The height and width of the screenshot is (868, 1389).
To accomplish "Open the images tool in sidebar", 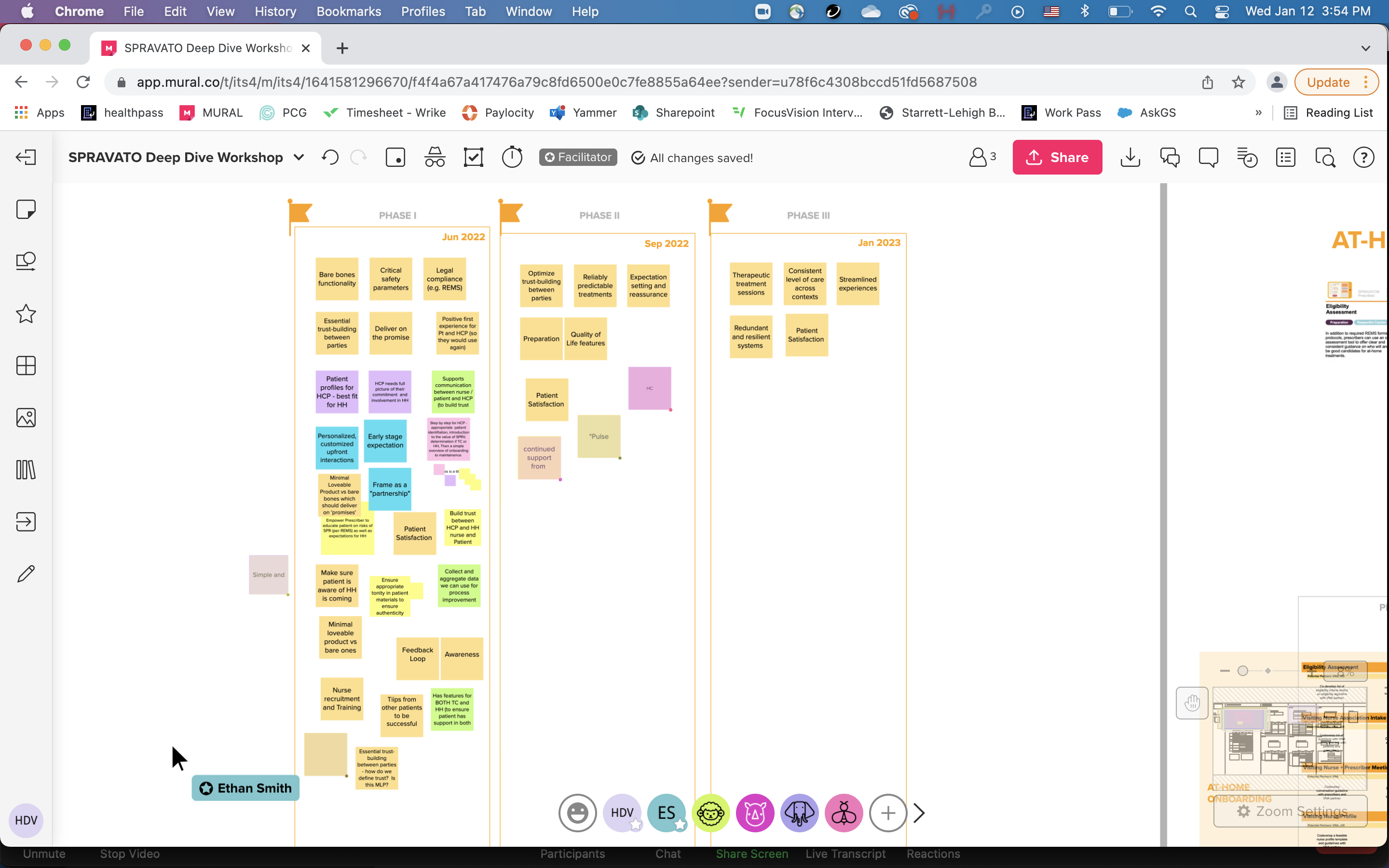I will click(x=26, y=418).
